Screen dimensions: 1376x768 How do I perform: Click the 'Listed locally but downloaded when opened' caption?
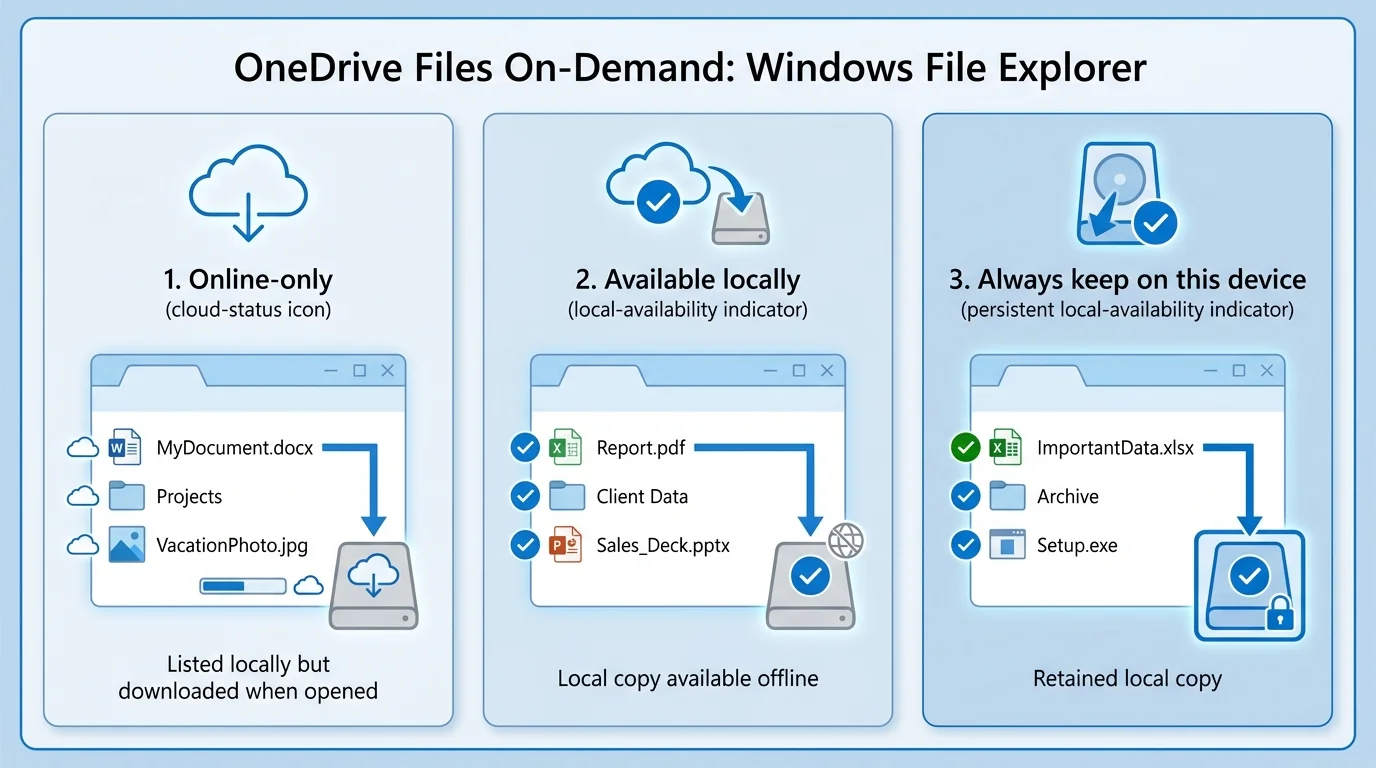(x=248, y=677)
